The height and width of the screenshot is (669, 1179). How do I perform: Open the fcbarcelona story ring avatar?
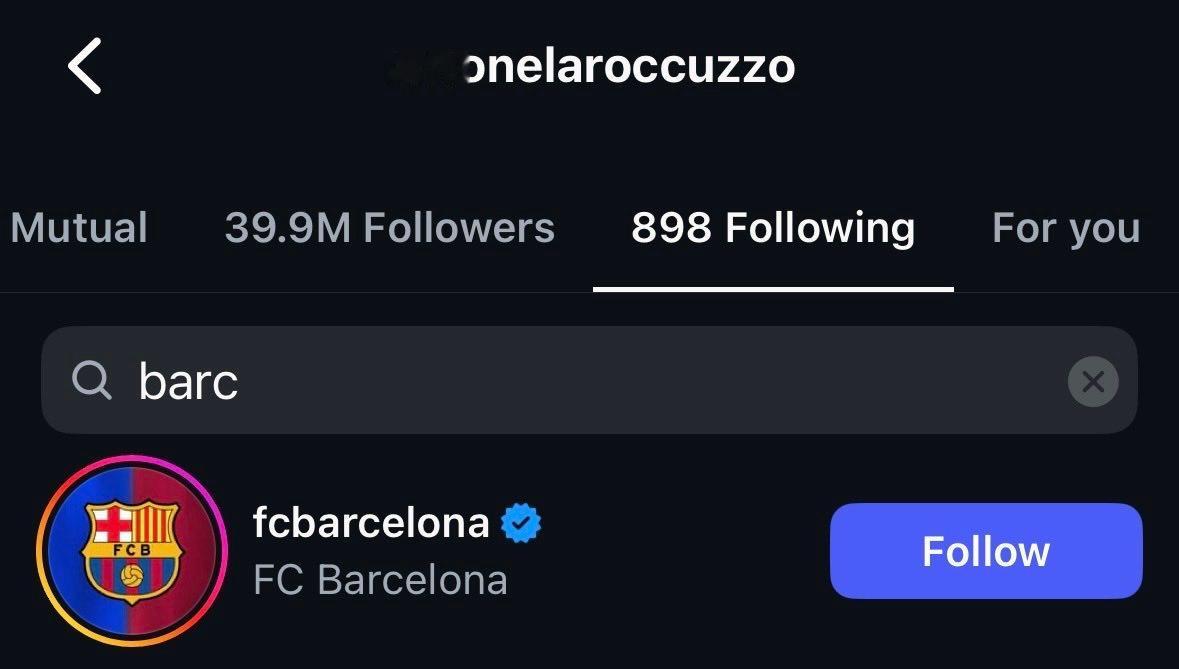click(x=132, y=550)
